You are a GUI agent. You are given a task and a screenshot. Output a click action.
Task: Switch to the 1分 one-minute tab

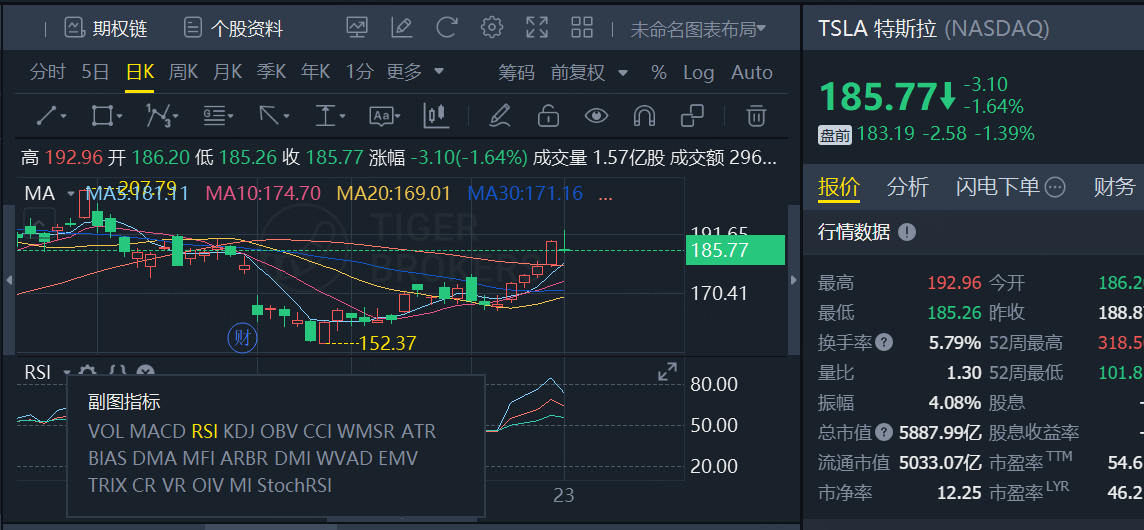click(x=359, y=72)
